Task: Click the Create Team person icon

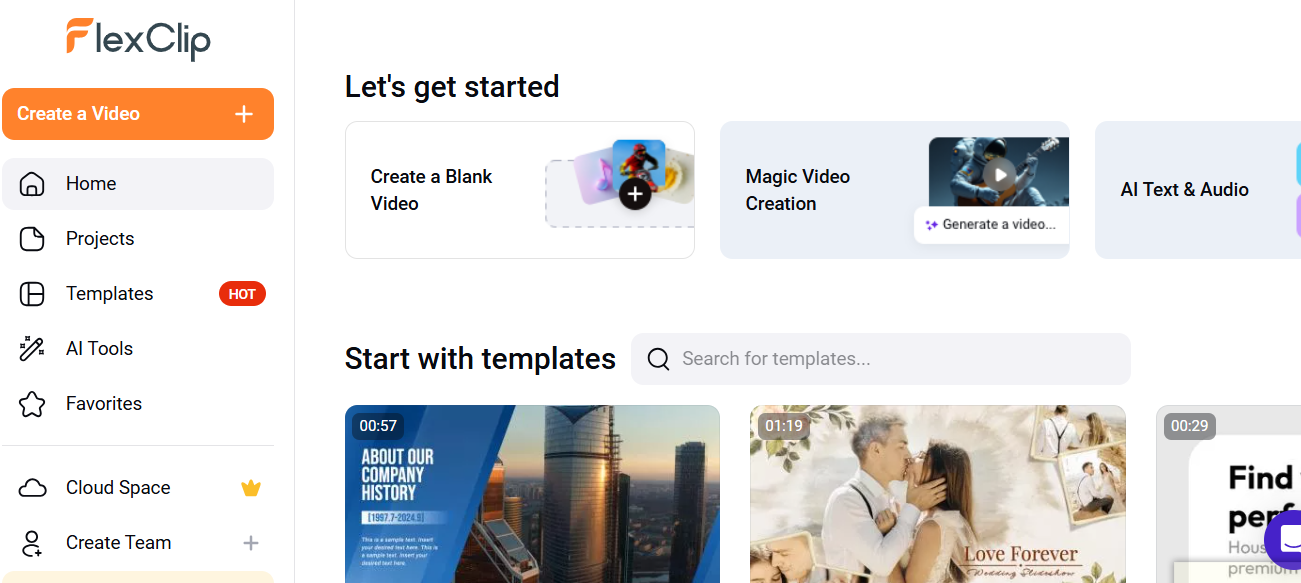Action: pyautogui.click(x=33, y=543)
